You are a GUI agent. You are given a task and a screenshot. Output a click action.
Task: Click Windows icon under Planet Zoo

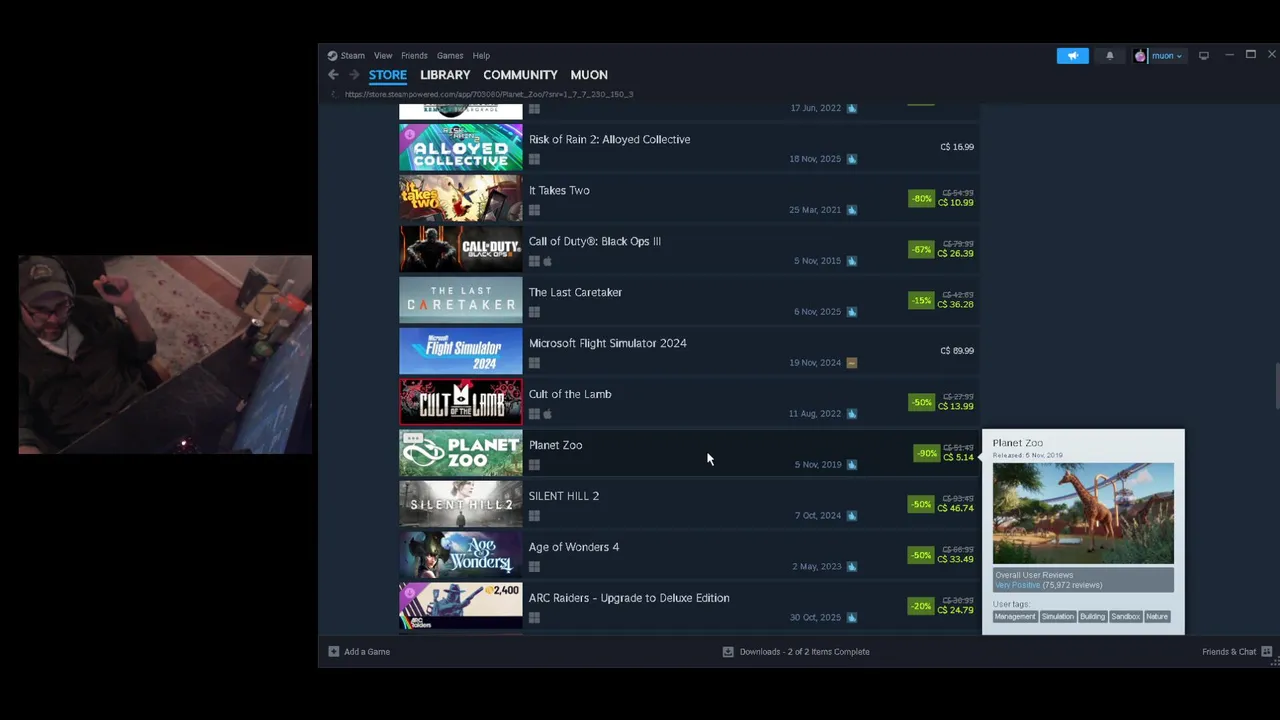point(534,465)
